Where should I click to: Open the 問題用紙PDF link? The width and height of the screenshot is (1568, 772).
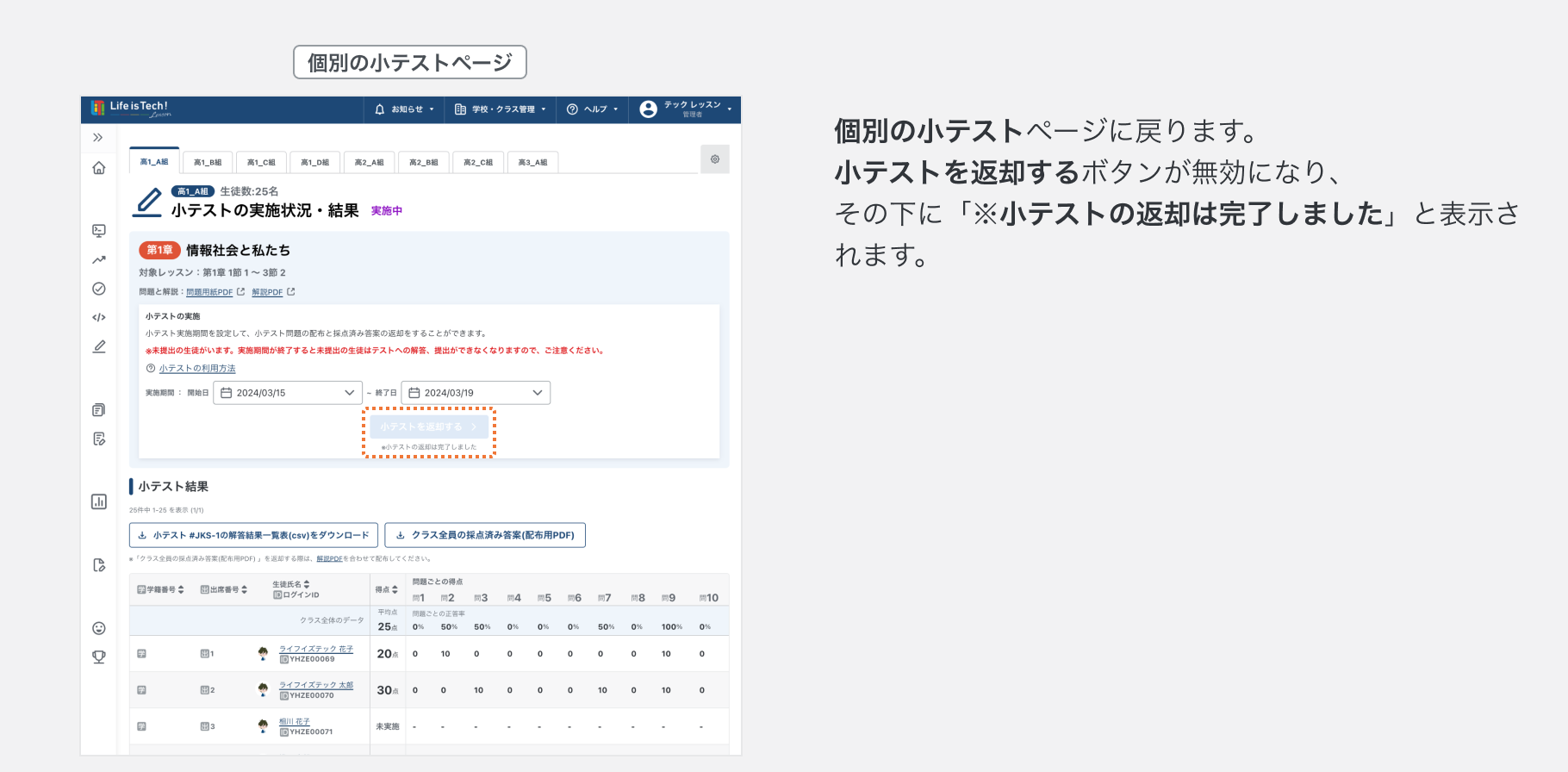tap(209, 292)
